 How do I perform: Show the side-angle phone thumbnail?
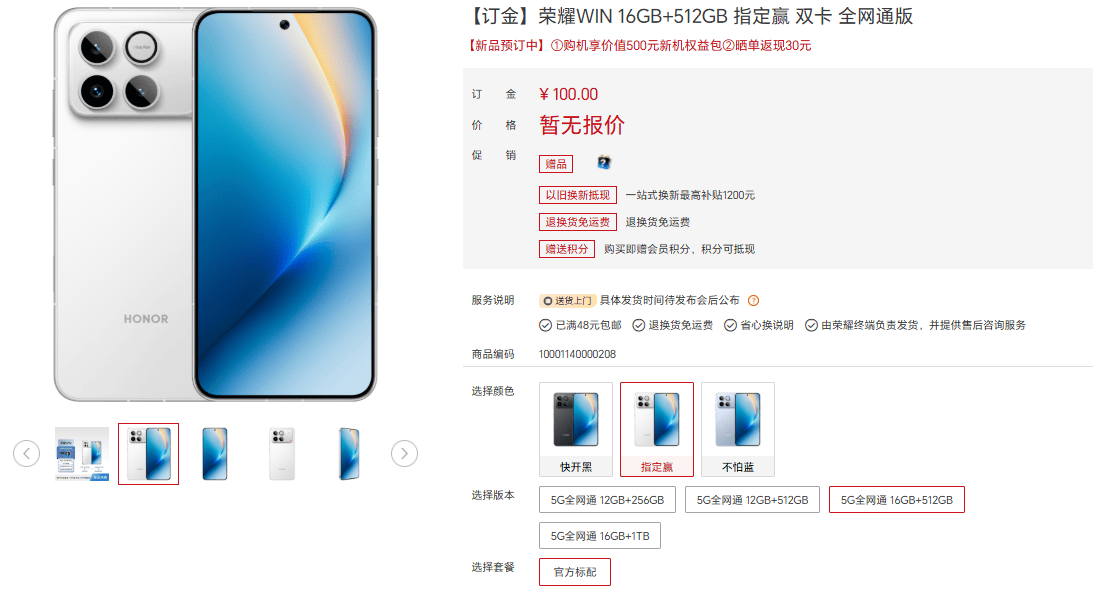click(349, 454)
